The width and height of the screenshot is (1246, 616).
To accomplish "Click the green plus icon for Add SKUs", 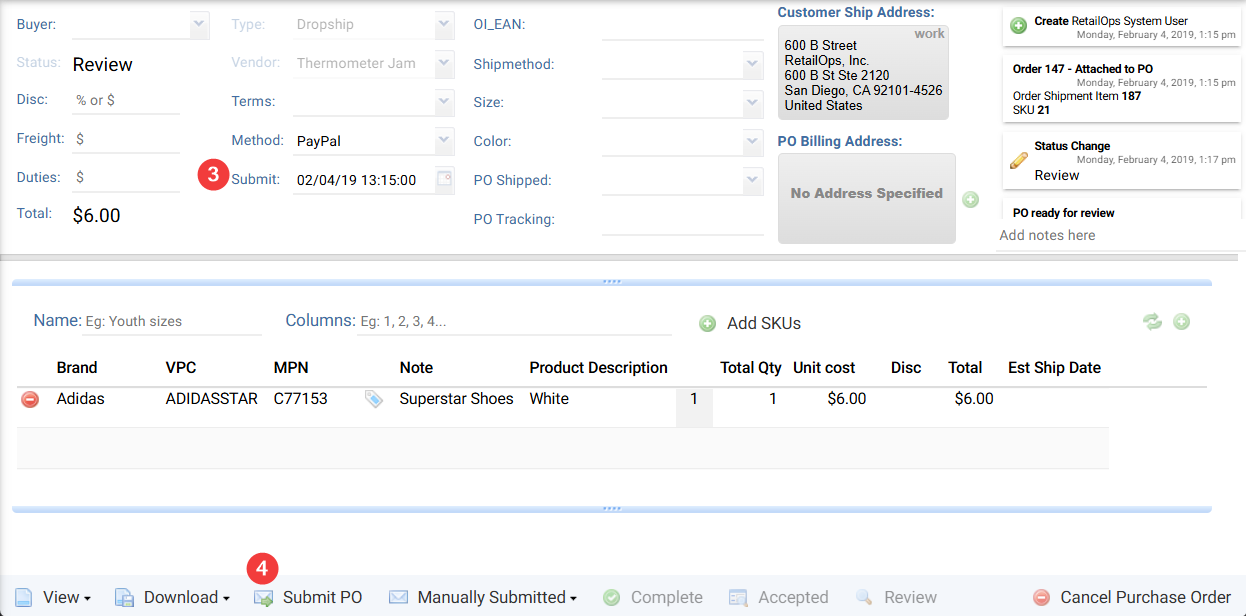I will point(707,323).
